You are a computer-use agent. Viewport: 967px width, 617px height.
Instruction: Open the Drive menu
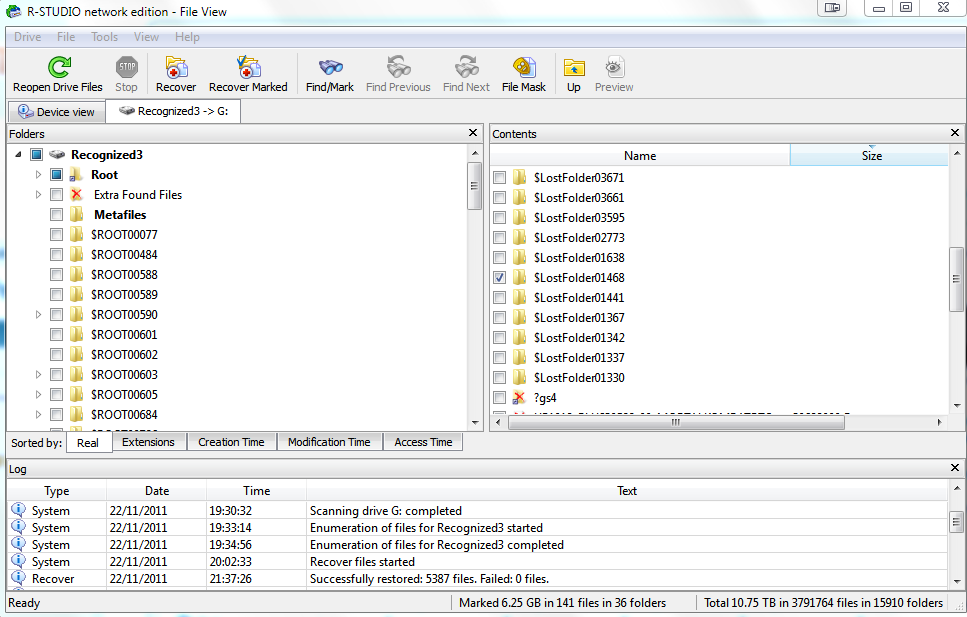(28, 37)
